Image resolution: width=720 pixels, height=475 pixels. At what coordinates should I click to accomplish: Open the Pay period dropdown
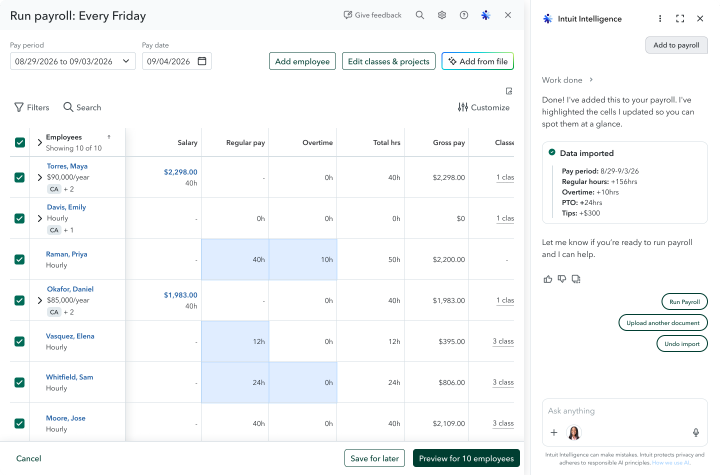(73, 61)
